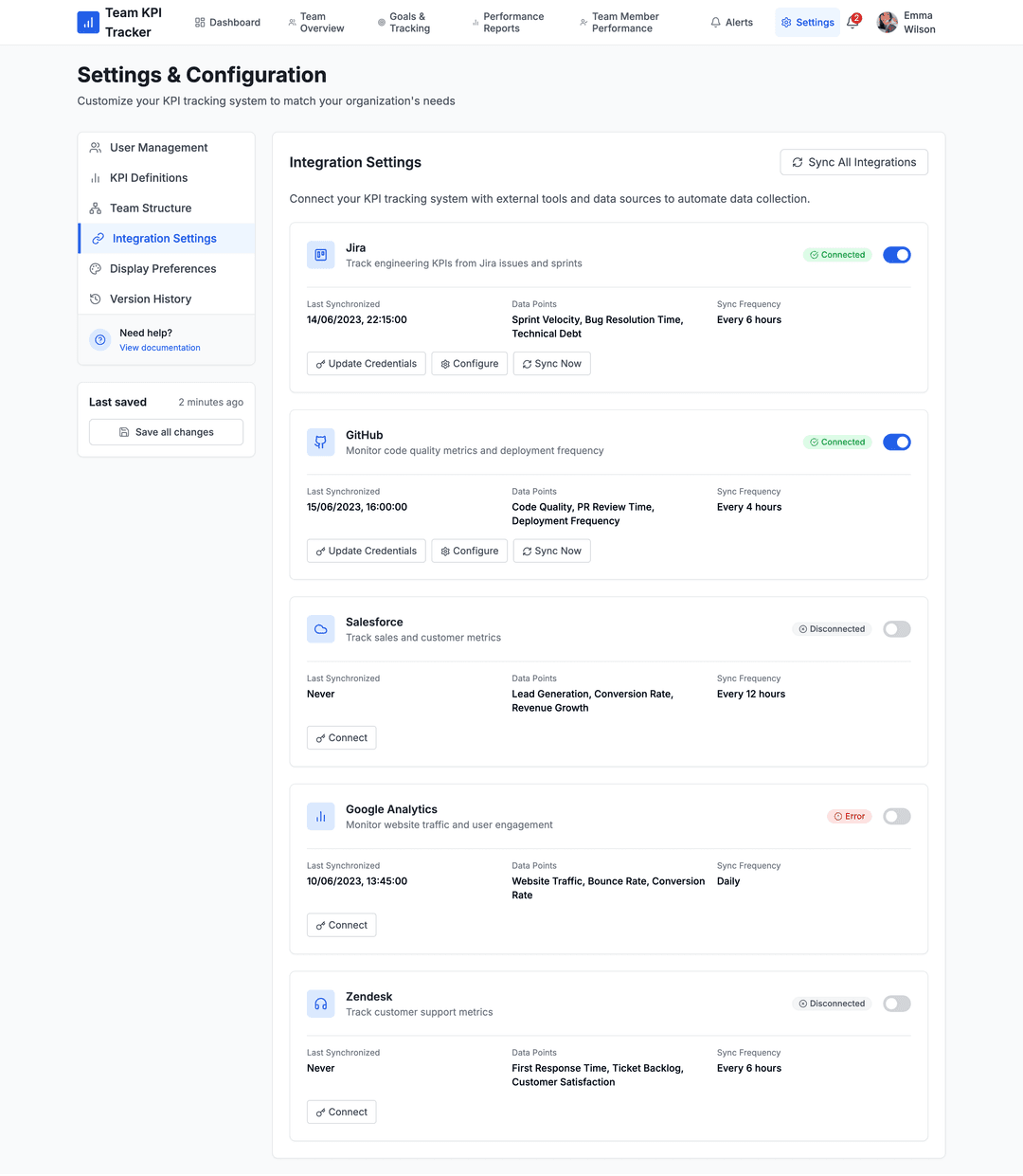
Task: Click Sync Now for GitHub
Action: pos(551,551)
